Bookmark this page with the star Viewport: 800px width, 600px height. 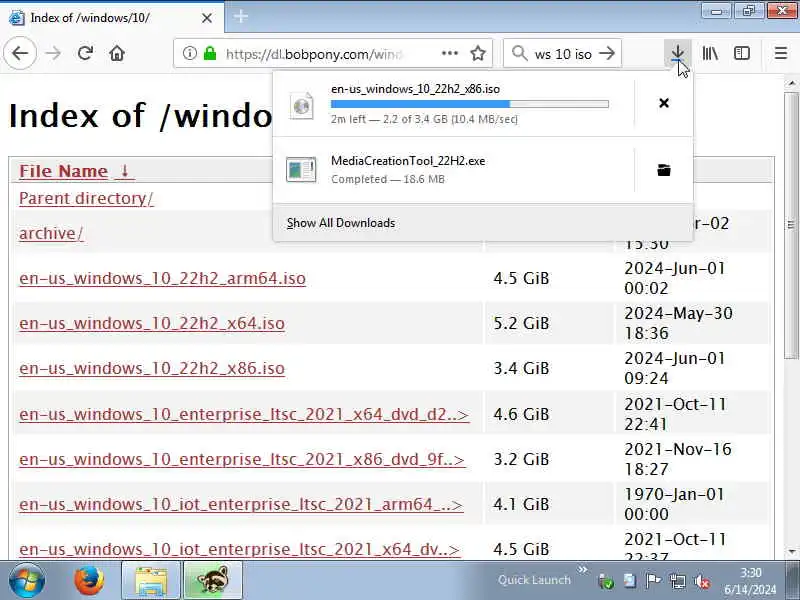coord(478,53)
